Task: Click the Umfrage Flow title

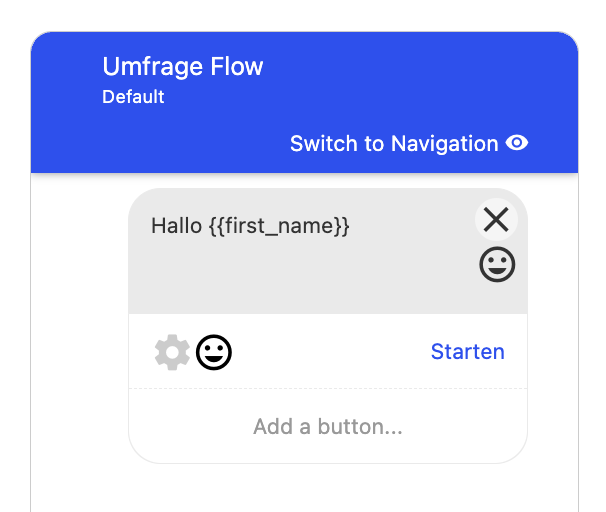Action: tap(182, 66)
